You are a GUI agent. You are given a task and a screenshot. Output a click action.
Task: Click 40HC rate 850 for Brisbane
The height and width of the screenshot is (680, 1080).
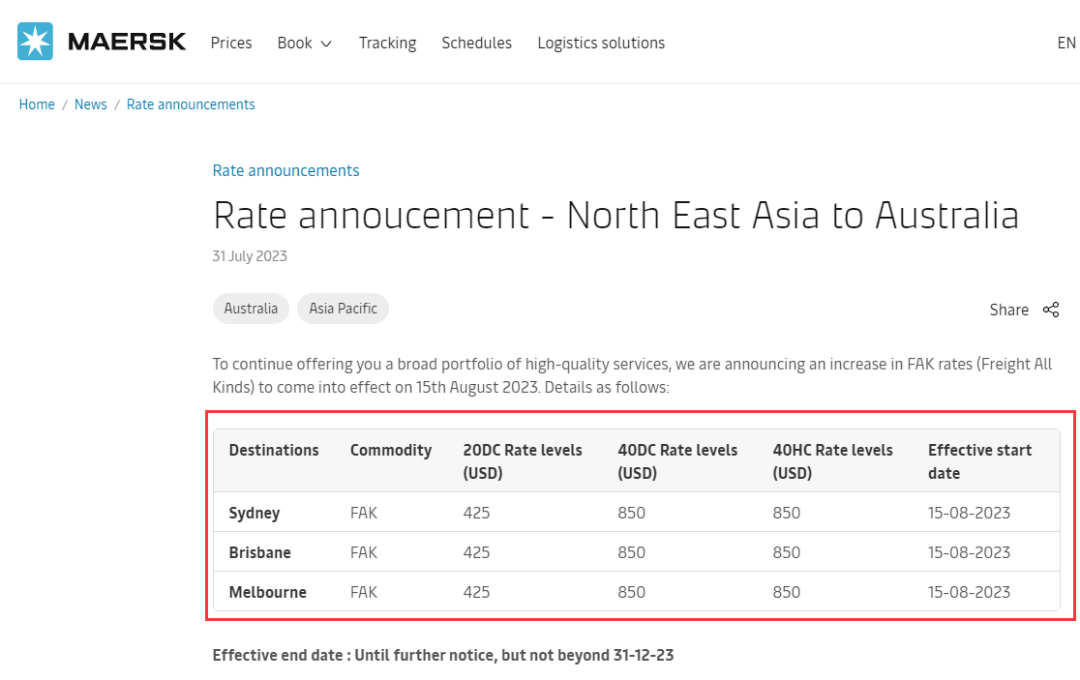click(x=787, y=553)
